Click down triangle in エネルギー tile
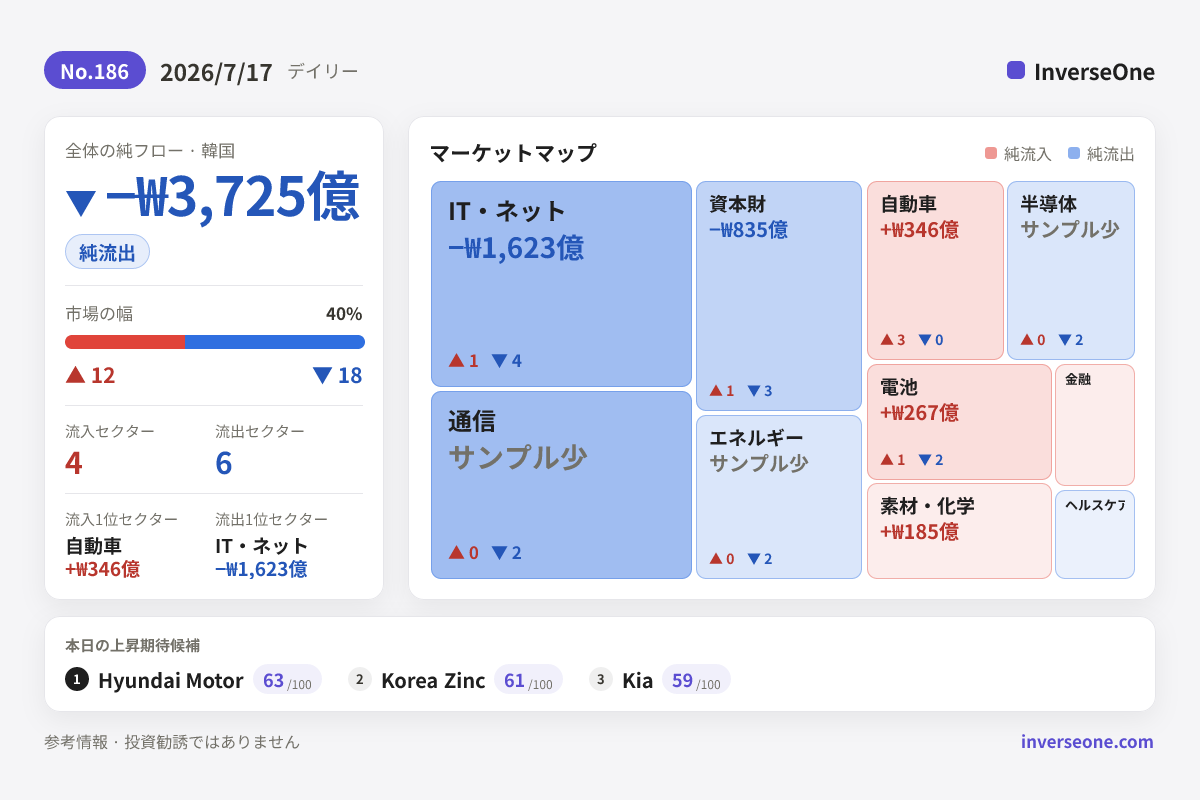 pos(754,558)
